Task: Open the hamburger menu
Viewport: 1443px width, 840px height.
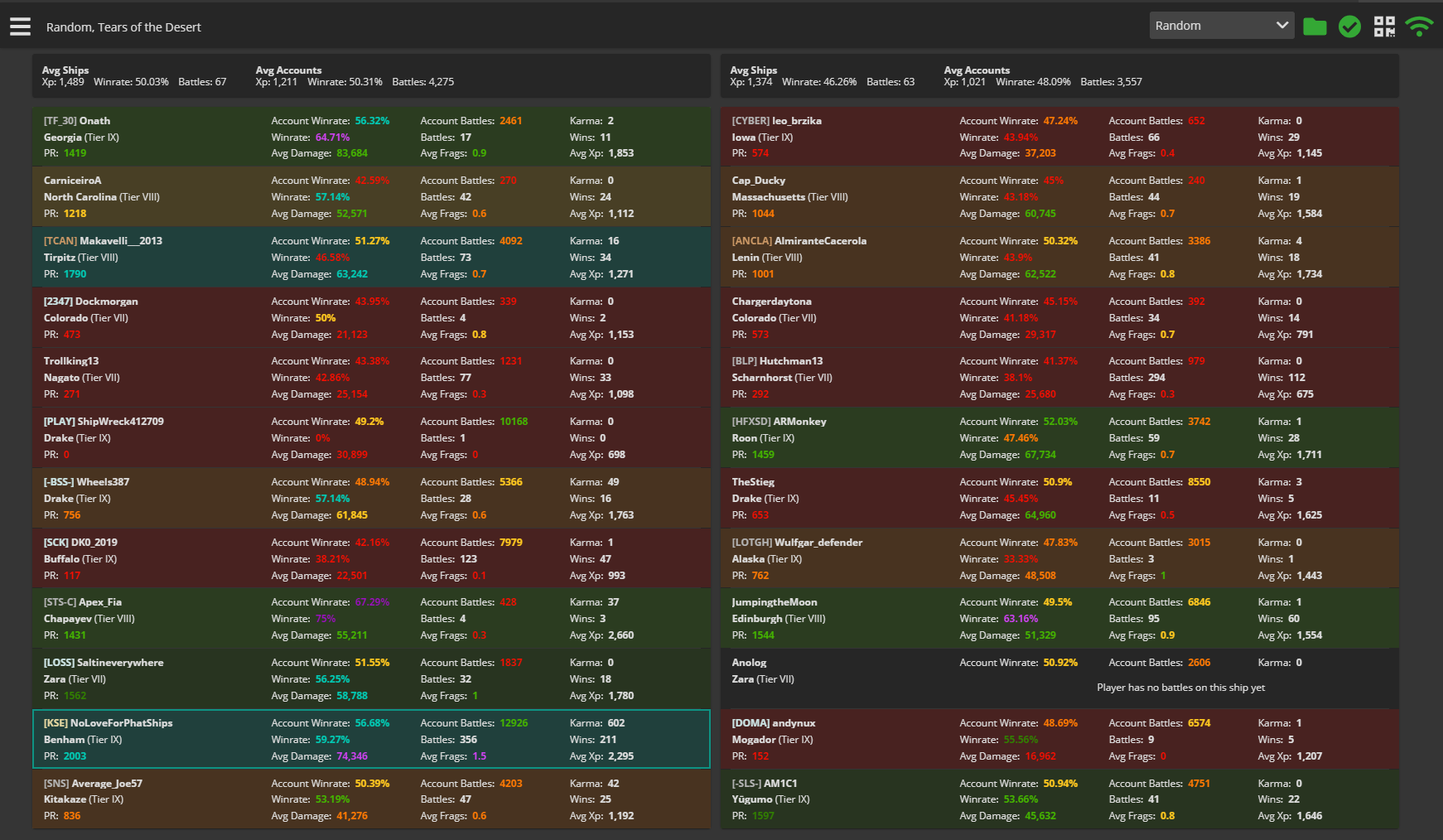Action: click(x=21, y=27)
